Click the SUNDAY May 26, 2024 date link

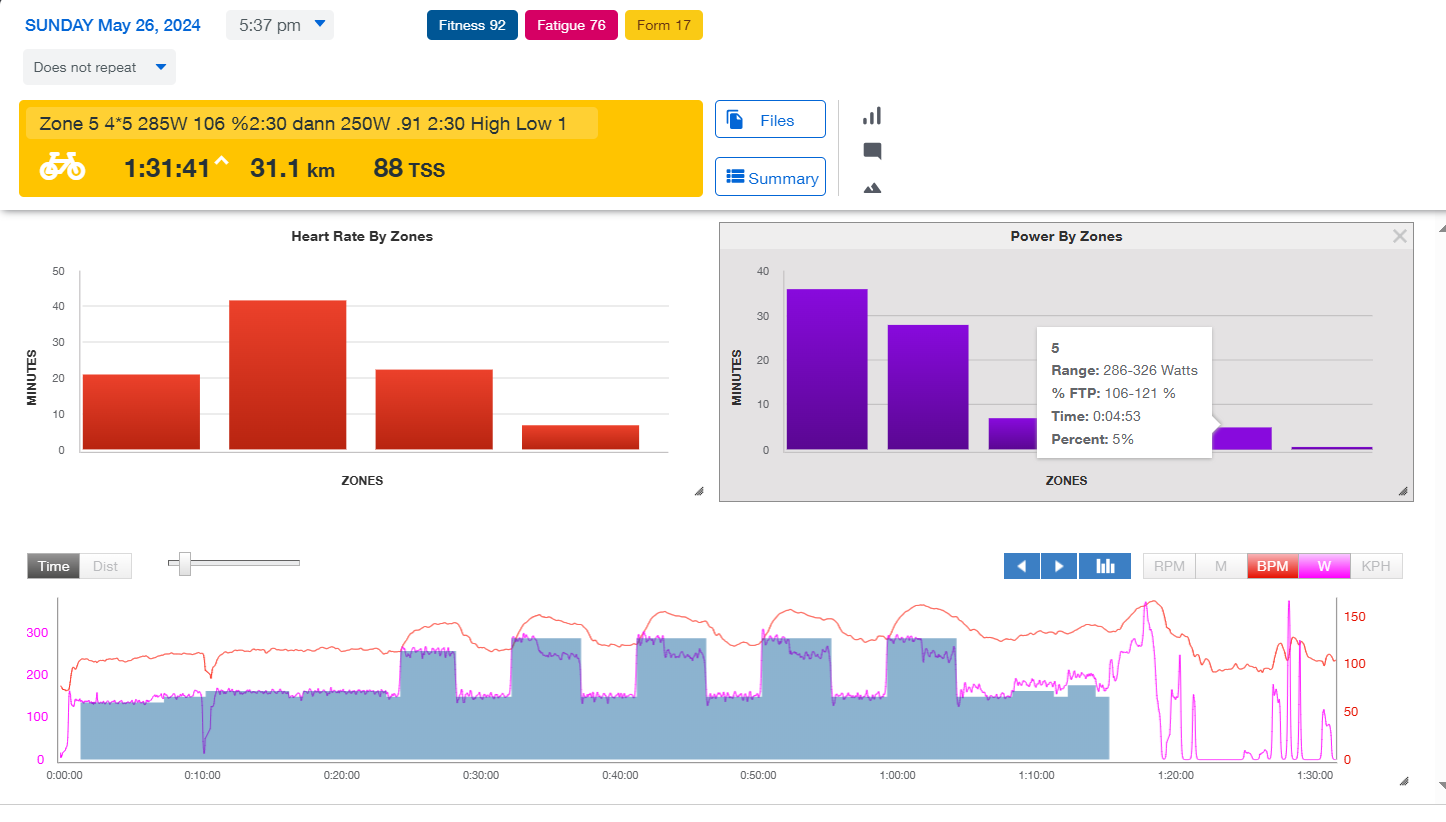coord(113,25)
